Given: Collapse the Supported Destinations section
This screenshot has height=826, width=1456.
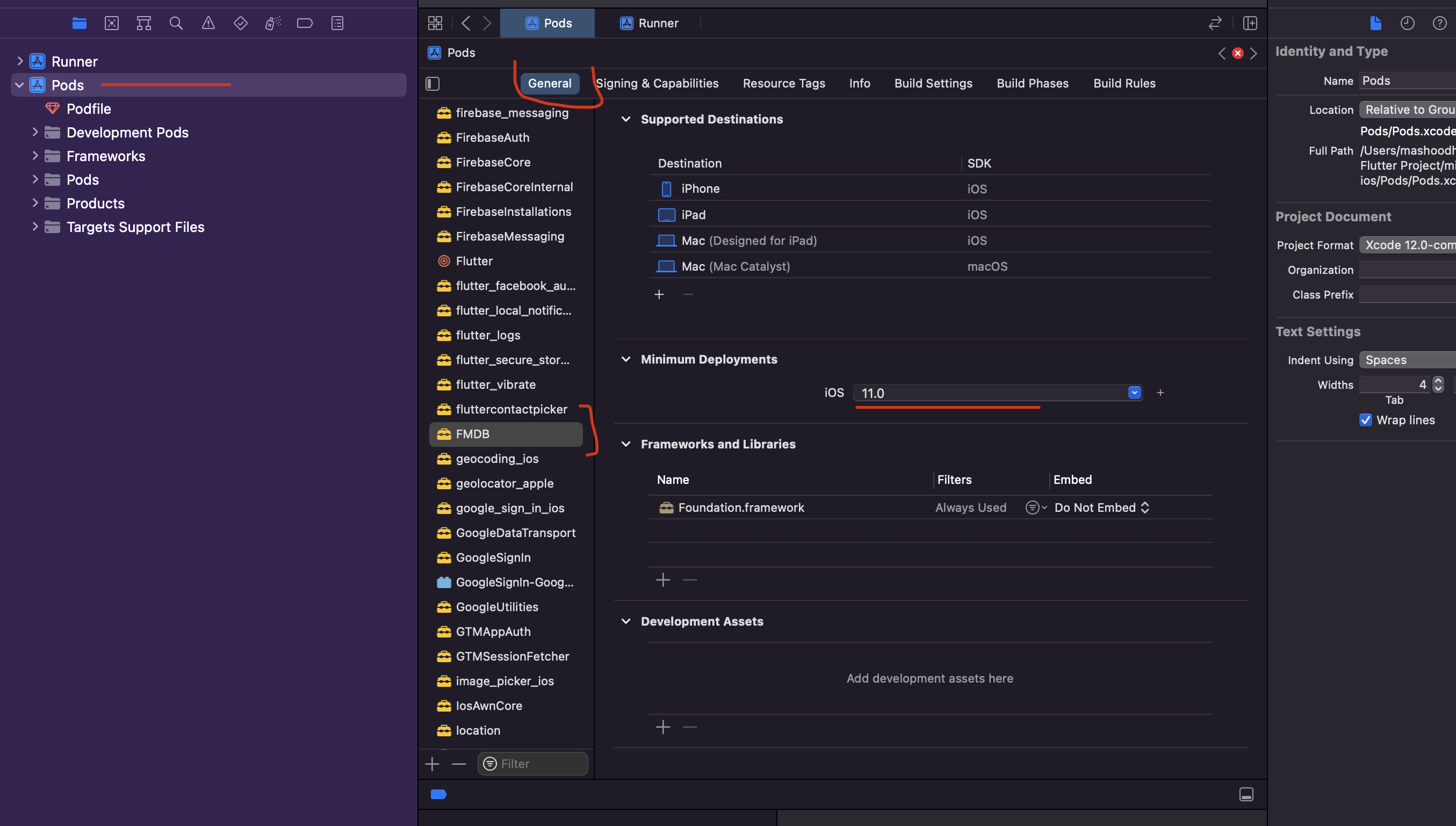Looking at the screenshot, I should 626,119.
